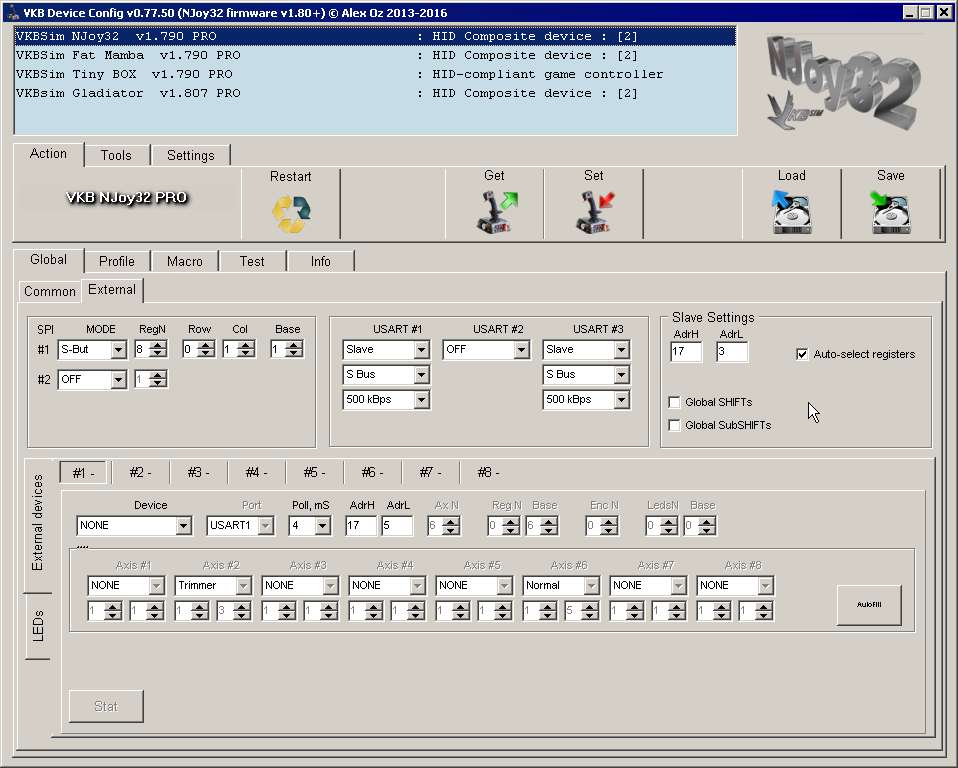Open the Port USART1 dropdown
The image size is (958, 768).
click(x=240, y=525)
